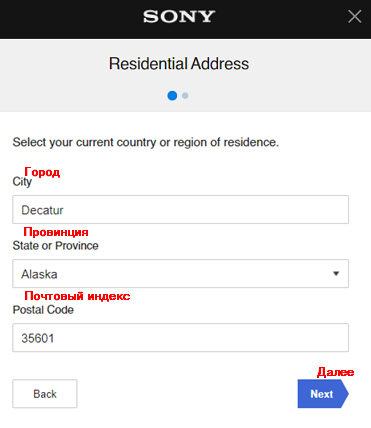Click the Residential Address heading

[x=179, y=64]
